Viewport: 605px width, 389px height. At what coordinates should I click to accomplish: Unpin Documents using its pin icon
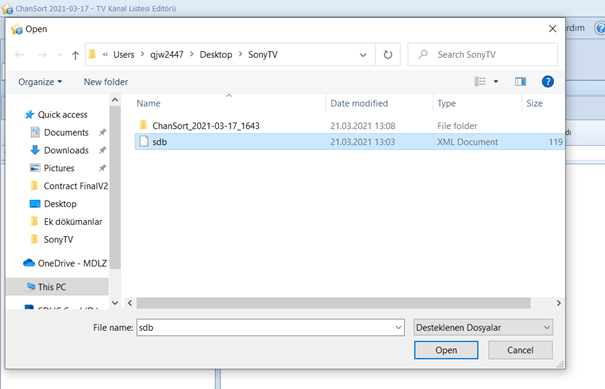point(102,132)
